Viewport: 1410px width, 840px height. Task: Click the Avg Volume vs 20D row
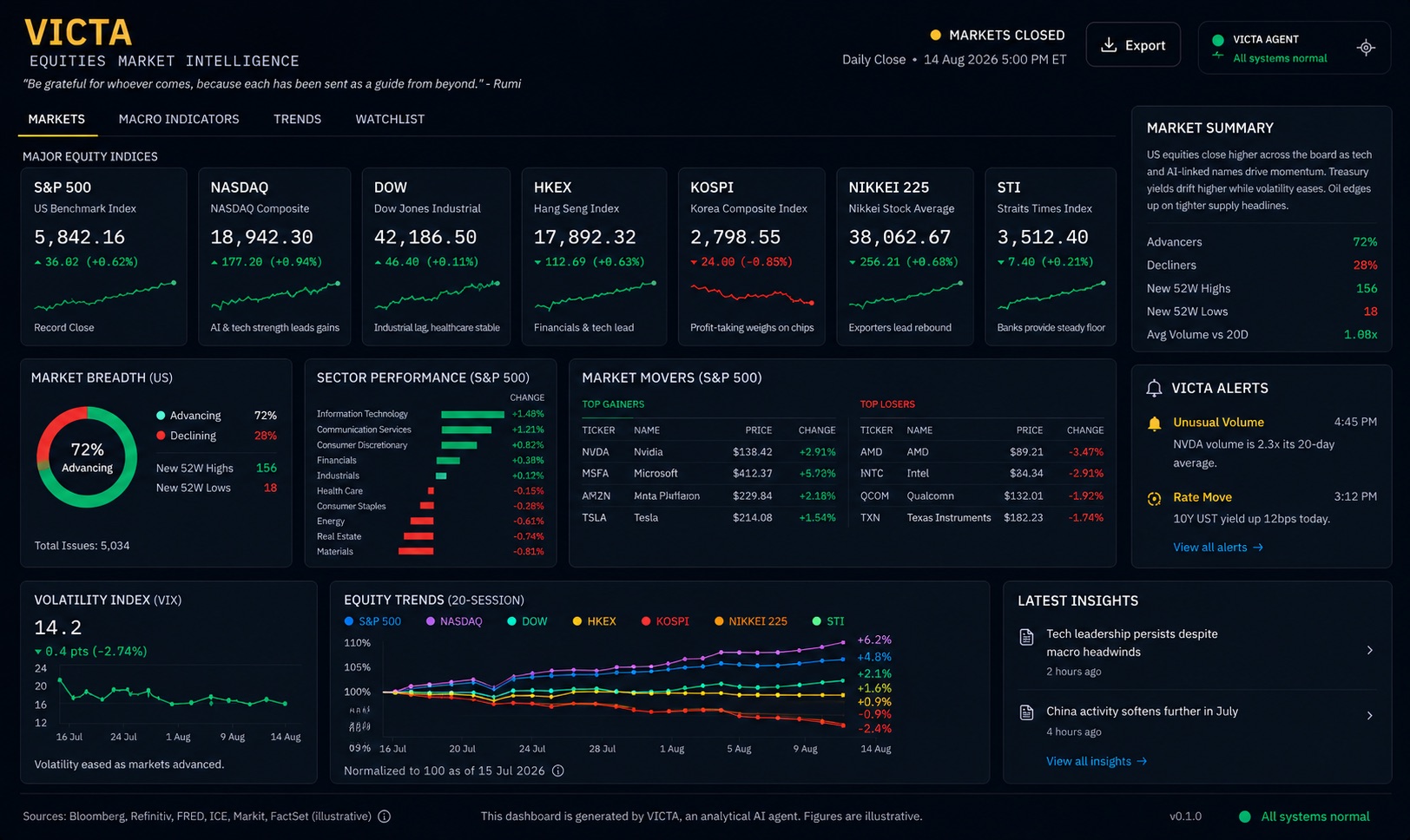coord(1262,335)
